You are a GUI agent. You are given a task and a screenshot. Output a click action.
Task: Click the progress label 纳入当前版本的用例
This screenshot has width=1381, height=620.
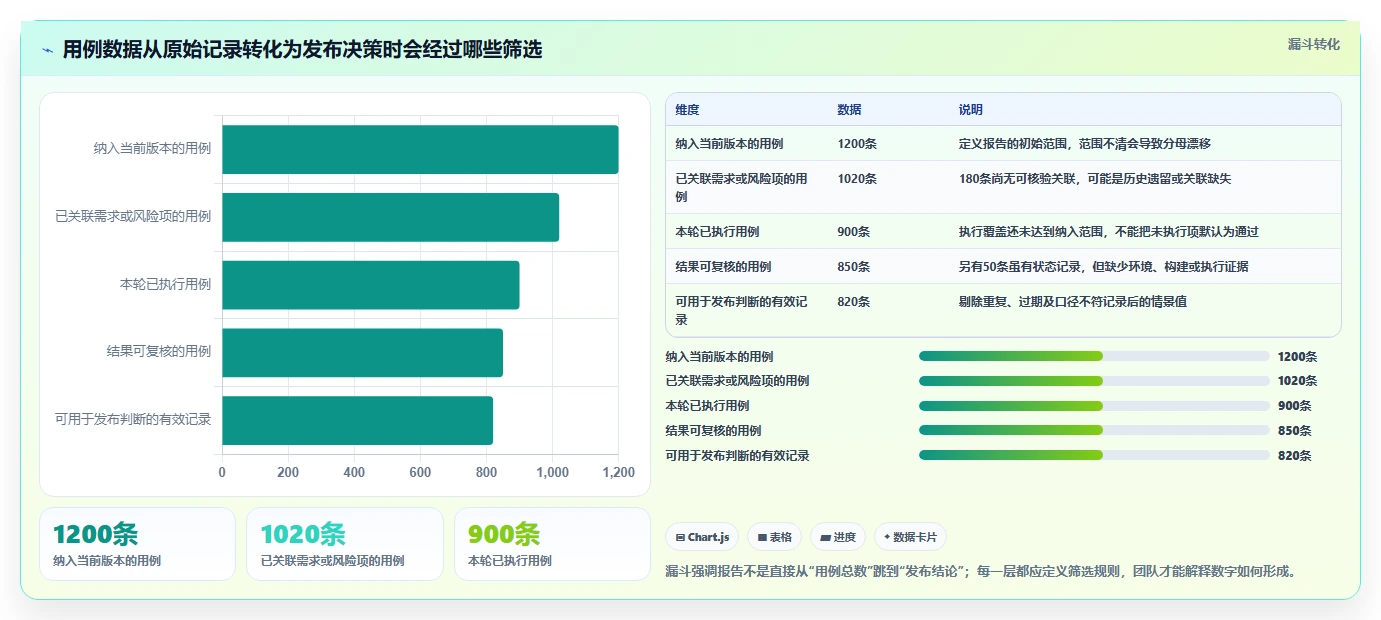click(x=719, y=357)
